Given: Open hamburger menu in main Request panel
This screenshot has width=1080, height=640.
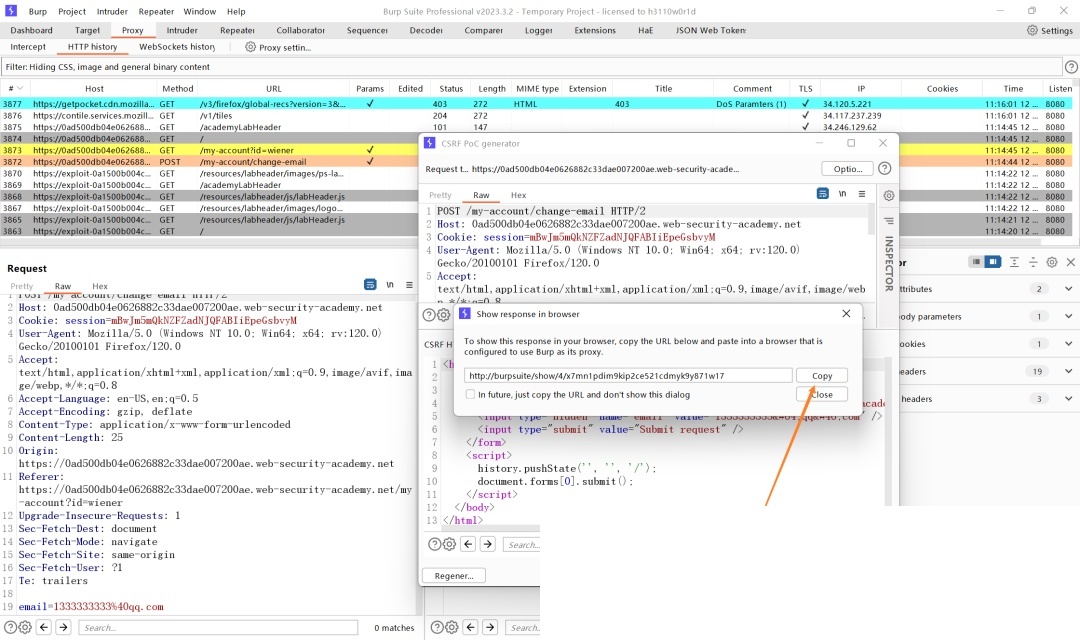Looking at the screenshot, I should [409, 285].
